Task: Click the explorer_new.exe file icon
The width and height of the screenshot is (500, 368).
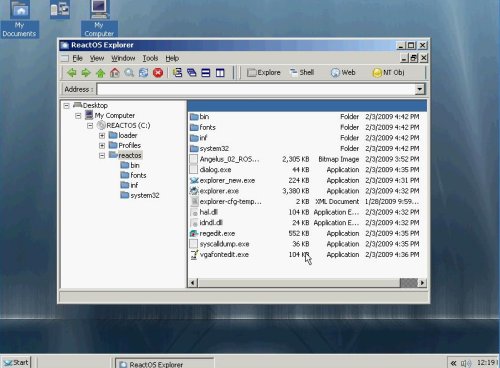Action: click(194, 180)
